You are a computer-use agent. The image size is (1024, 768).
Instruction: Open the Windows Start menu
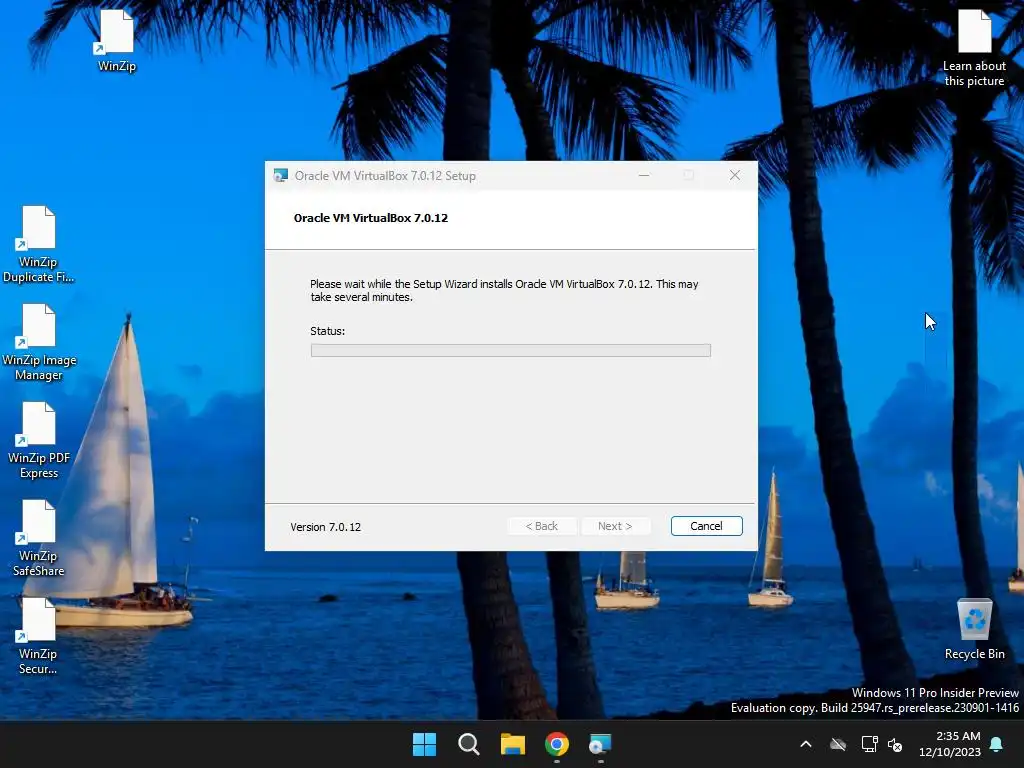click(424, 744)
